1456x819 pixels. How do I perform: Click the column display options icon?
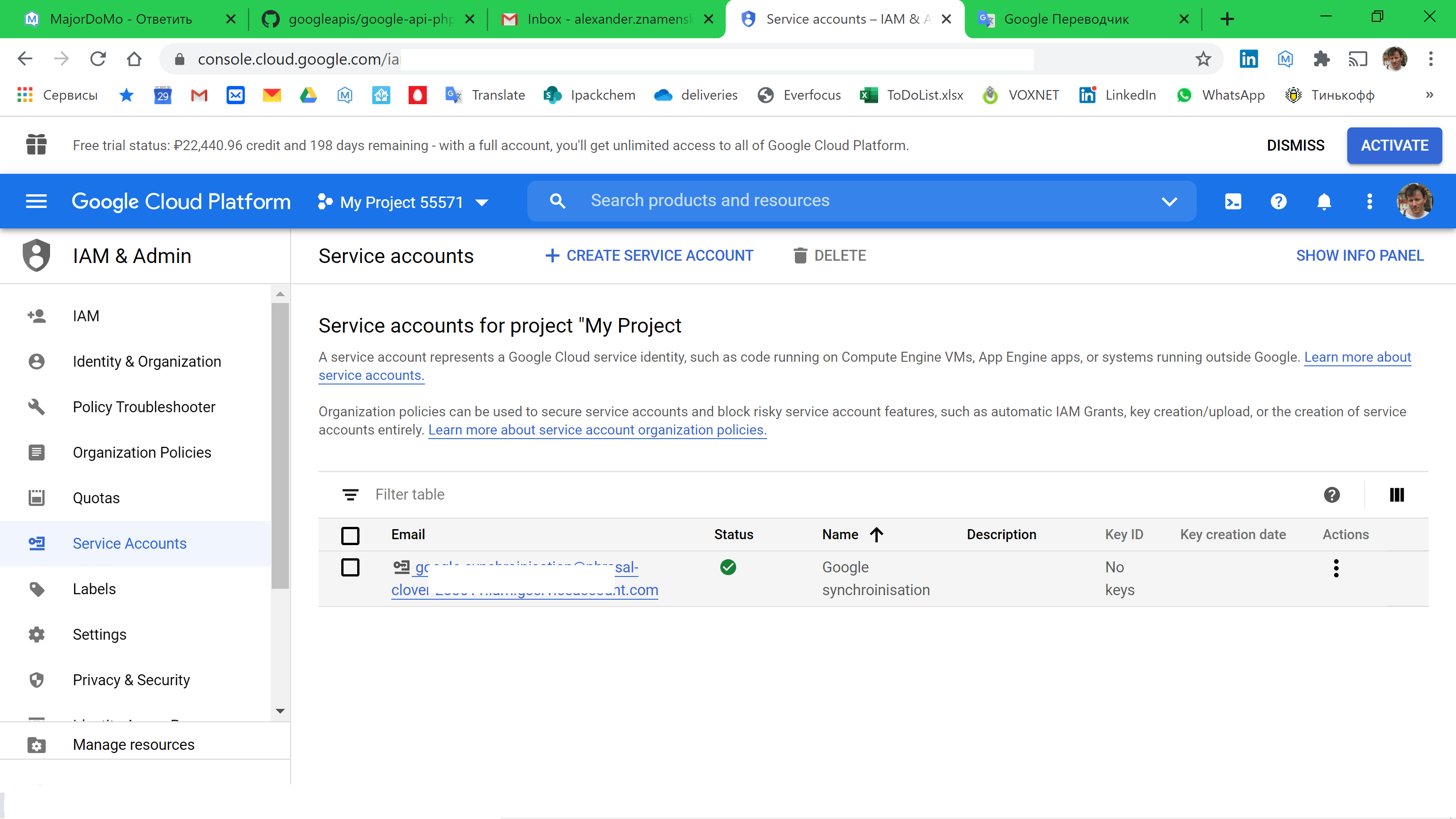click(x=1396, y=495)
